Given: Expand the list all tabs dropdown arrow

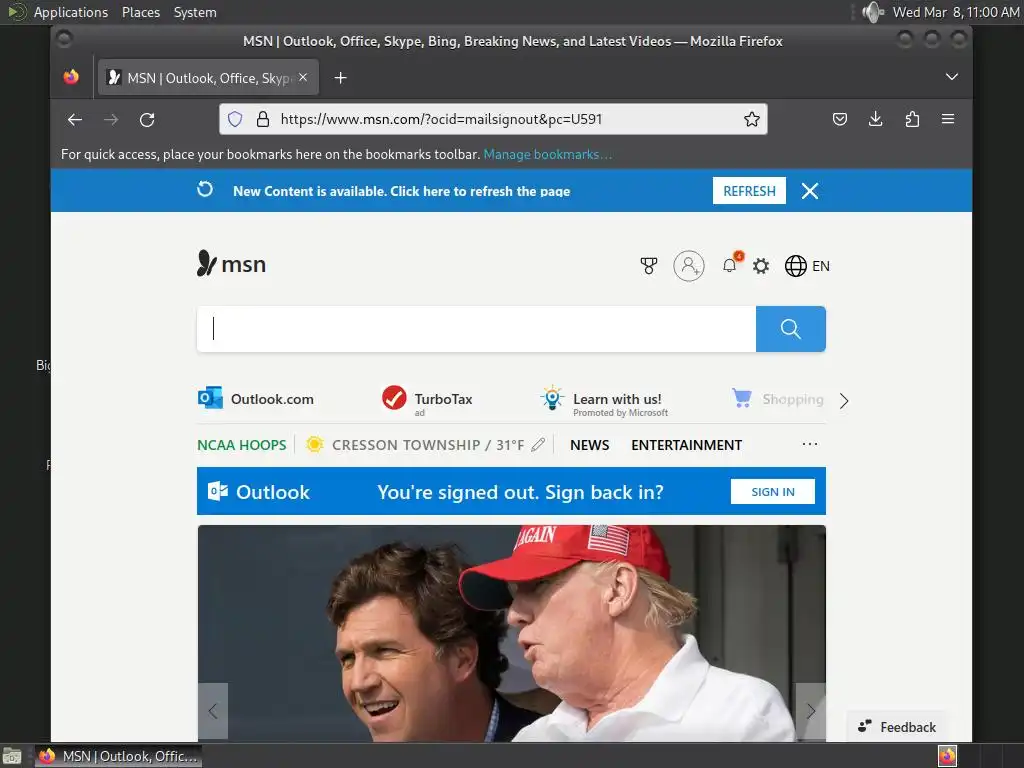Looking at the screenshot, I should 952,77.
